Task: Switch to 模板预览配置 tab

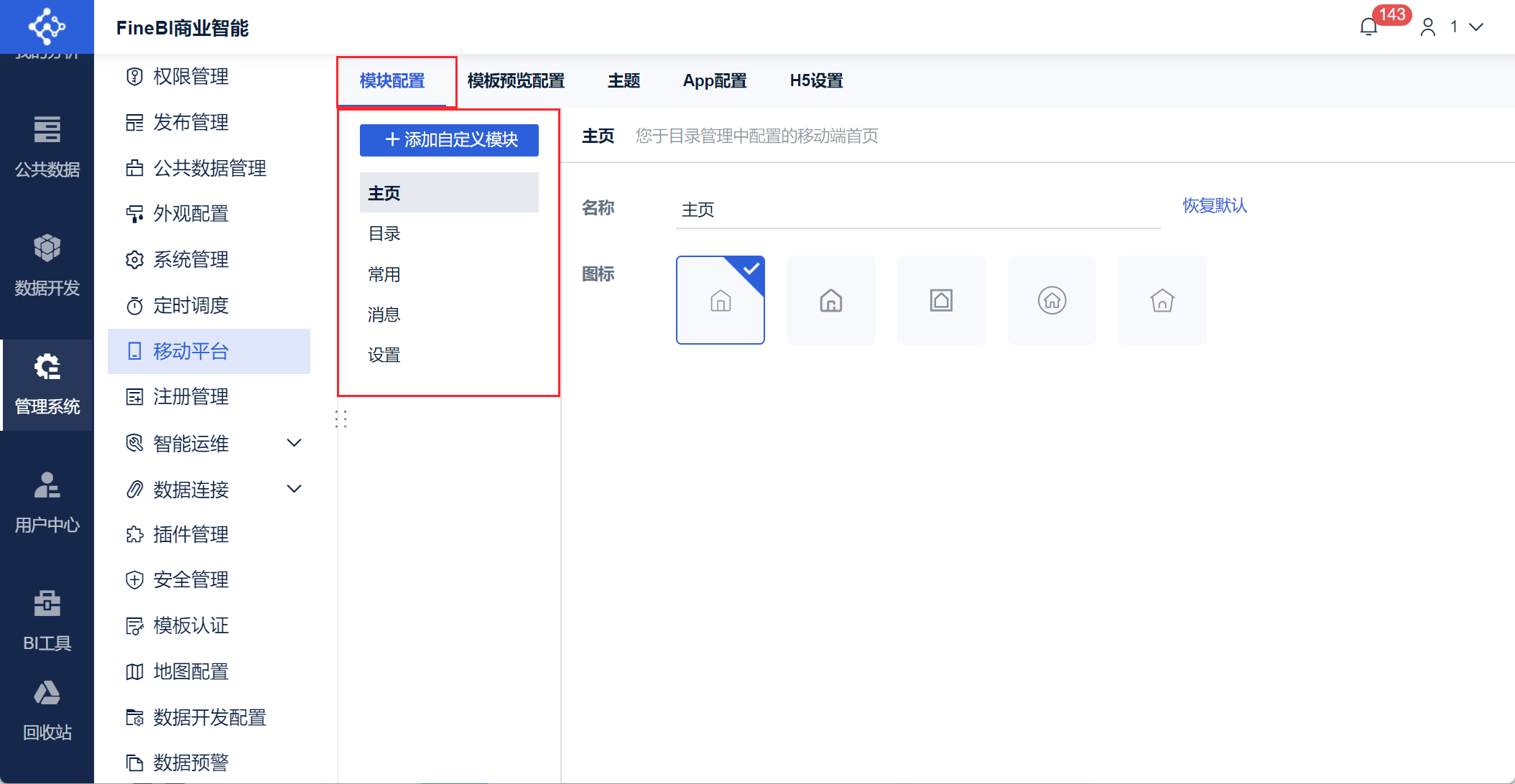Action: click(x=516, y=80)
